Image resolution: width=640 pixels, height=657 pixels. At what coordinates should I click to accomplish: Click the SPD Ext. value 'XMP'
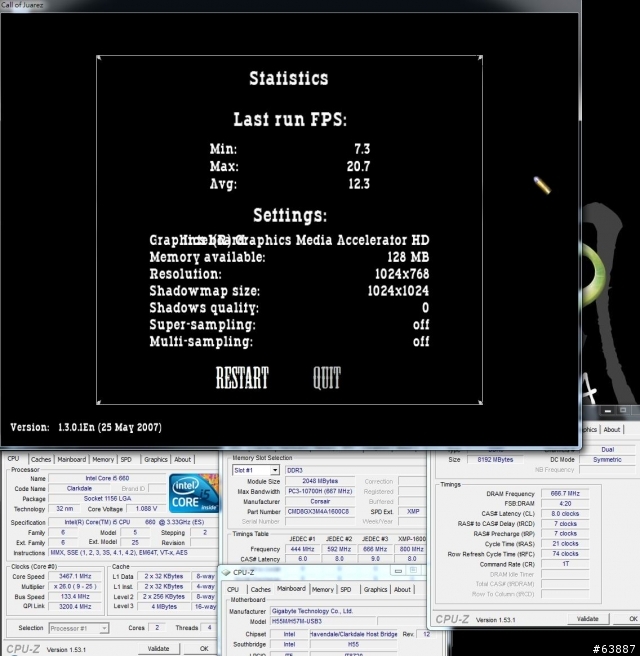click(x=412, y=512)
